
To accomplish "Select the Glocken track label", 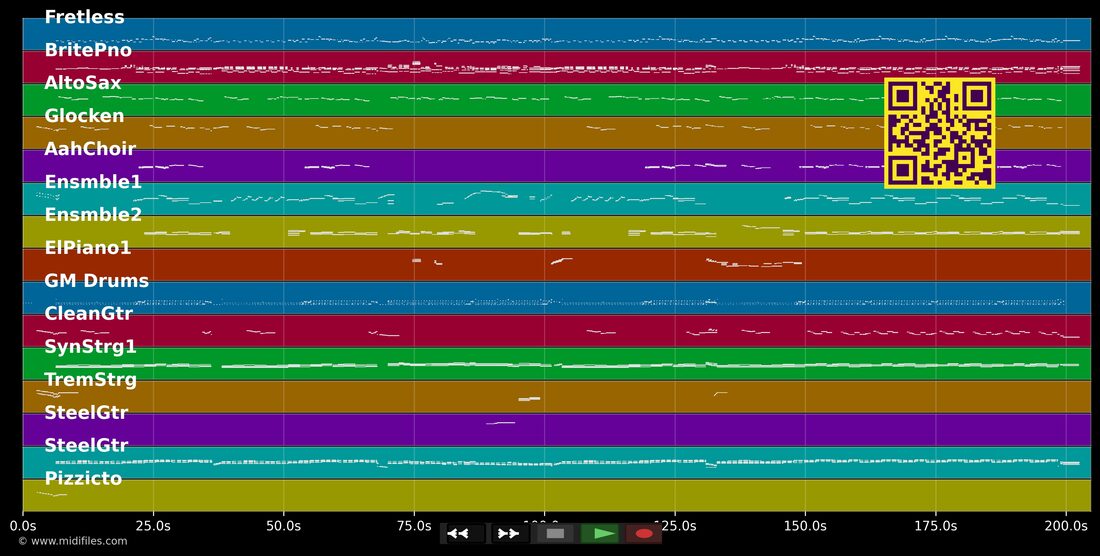I will point(84,116).
